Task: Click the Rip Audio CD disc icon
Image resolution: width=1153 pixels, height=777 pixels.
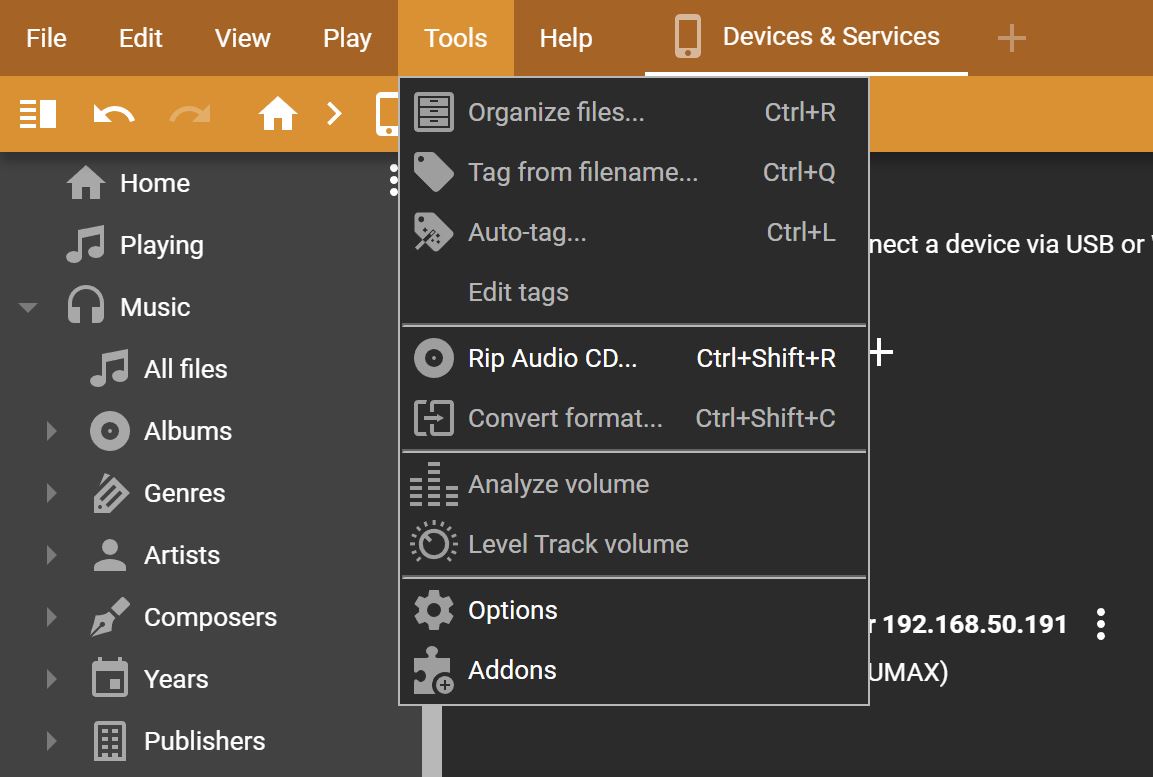Action: (433, 358)
